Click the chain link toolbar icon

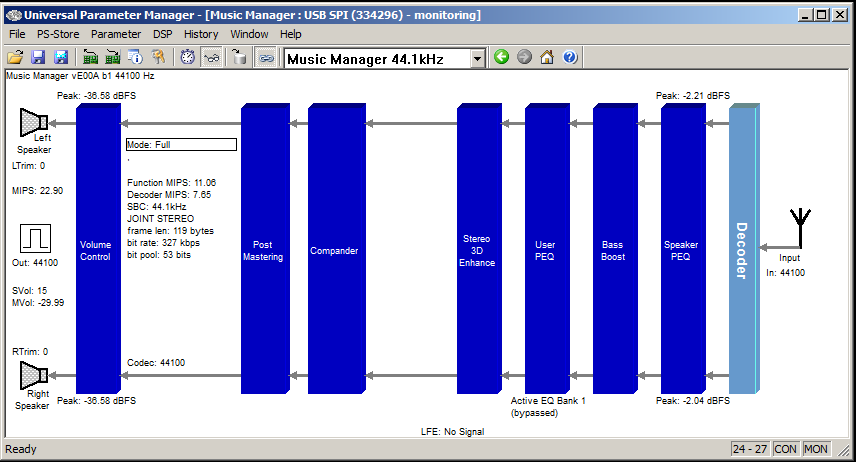click(266, 58)
